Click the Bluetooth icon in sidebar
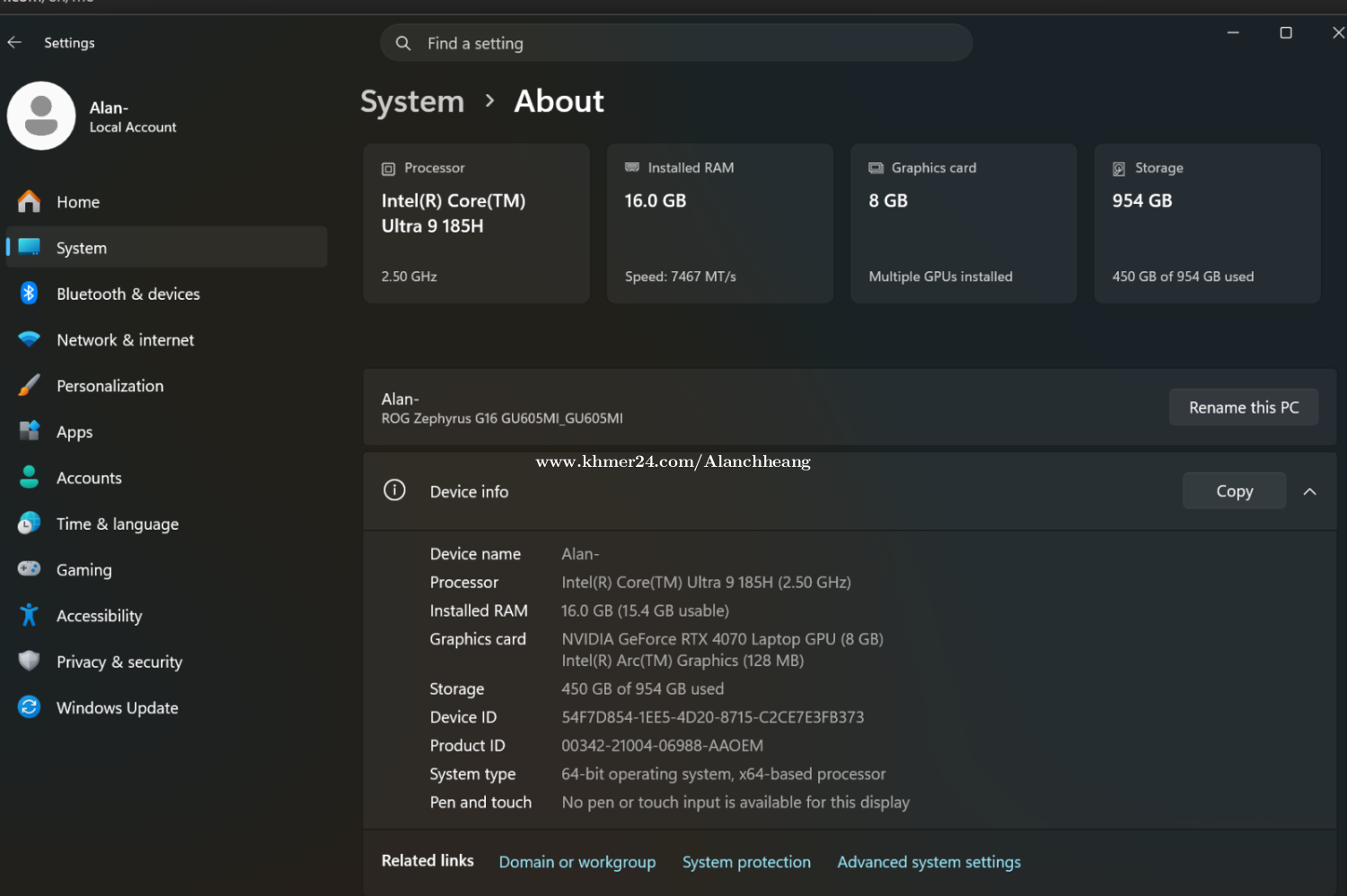The width and height of the screenshot is (1347, 896). coord(29,293)
